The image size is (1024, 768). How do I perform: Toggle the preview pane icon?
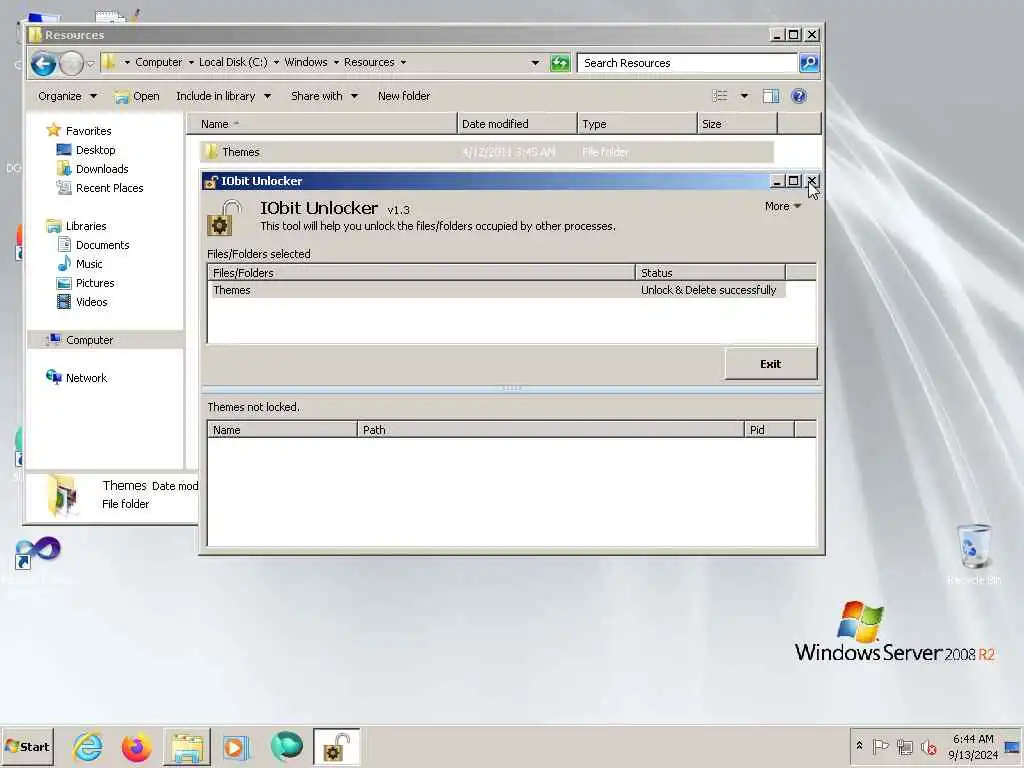pyautogui.click(x=771, y=96)
